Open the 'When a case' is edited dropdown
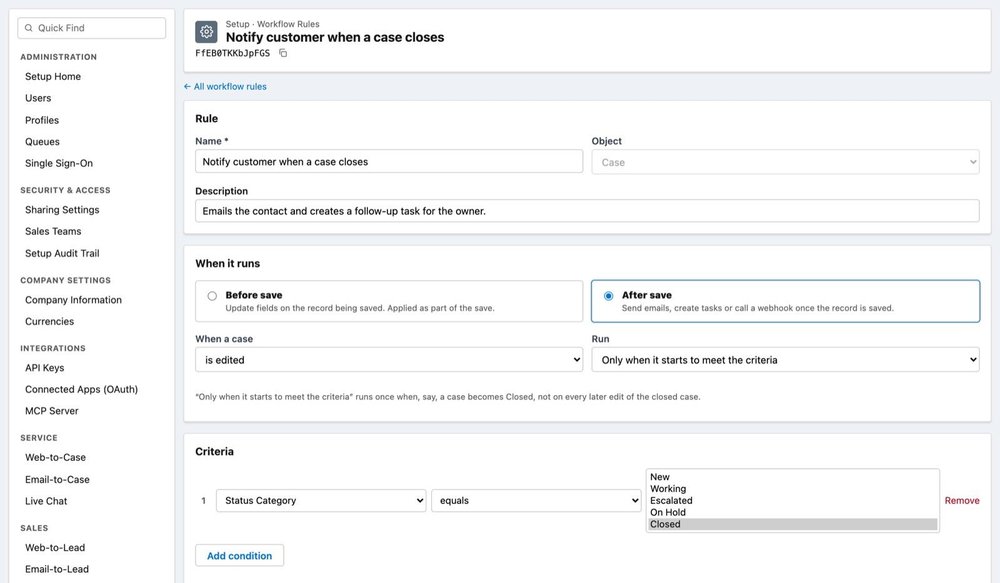This screenshot has height=583, width=1000. click(x=389, y=360)
